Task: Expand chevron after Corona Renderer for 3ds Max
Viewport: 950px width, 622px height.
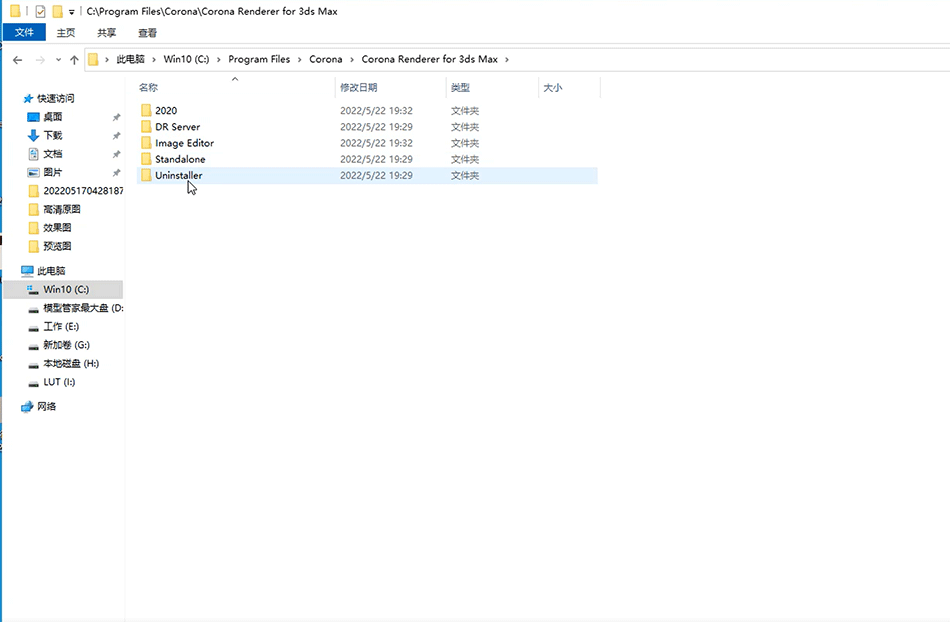Action: (507, 59)
